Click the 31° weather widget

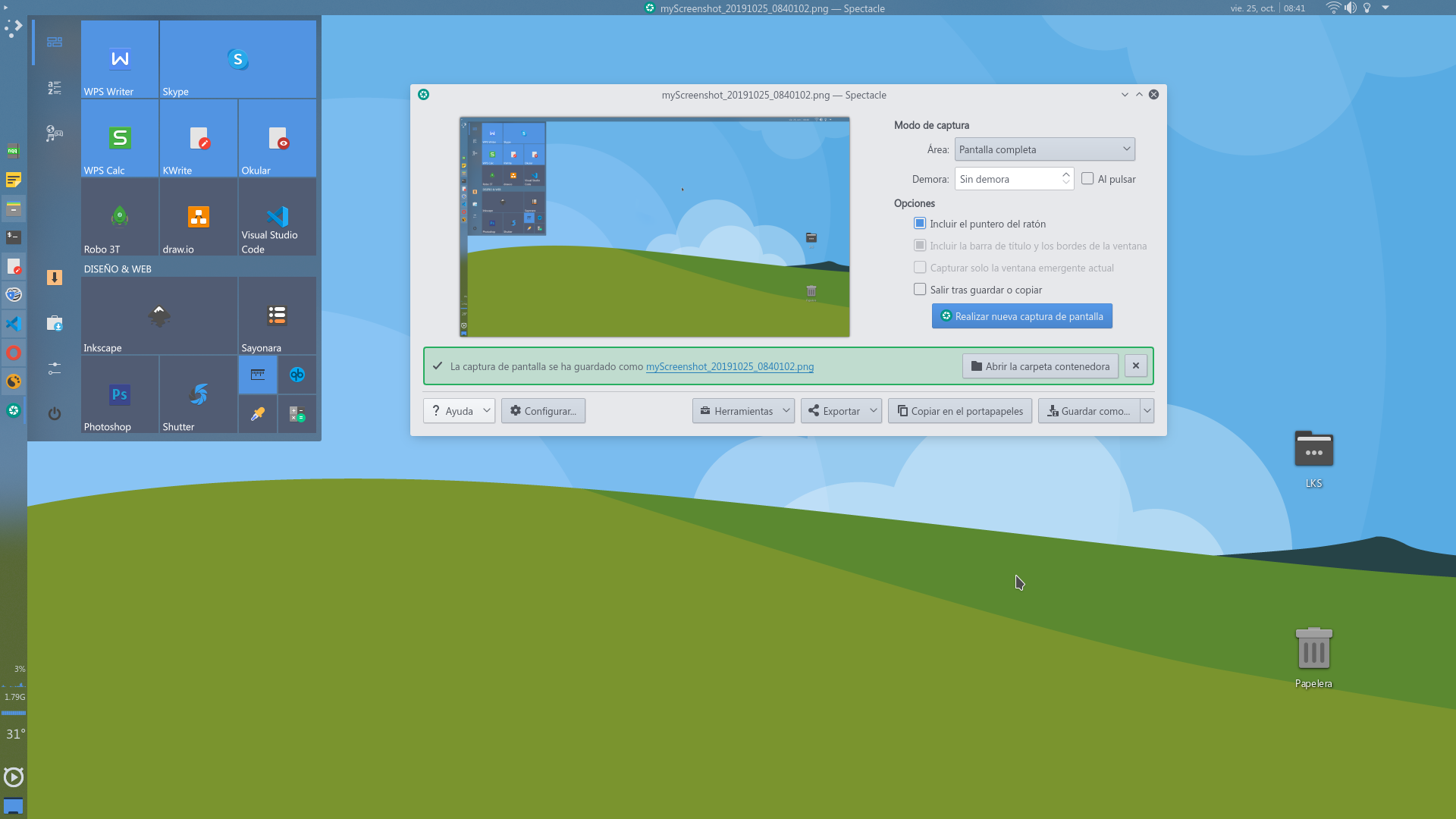pos(15,734)
